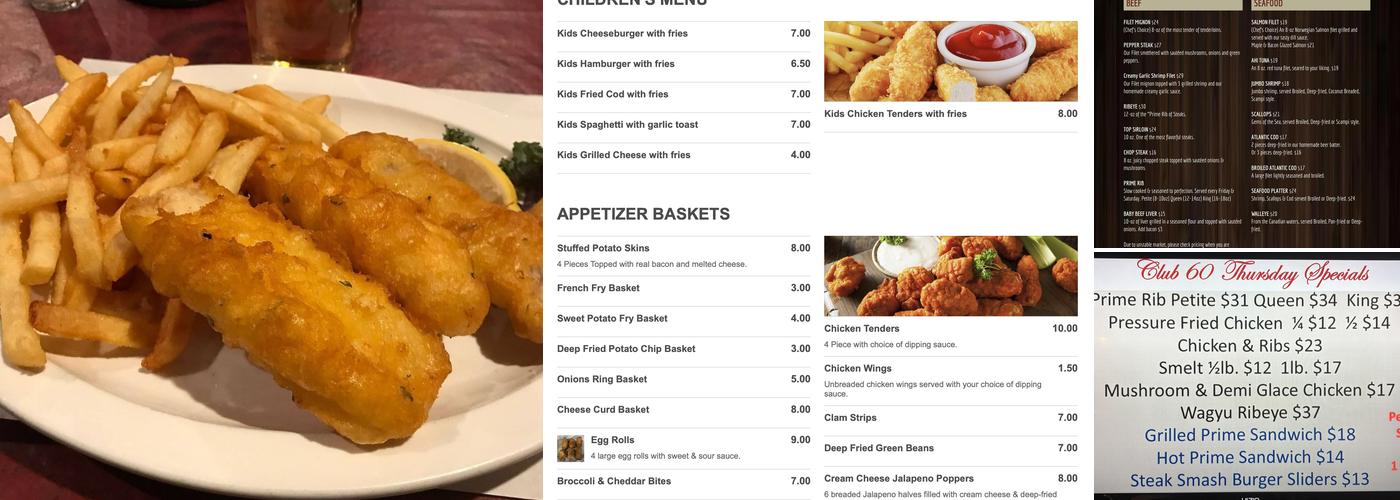Open the Kids Chicken Tenders image
This screenshot has height=500, width=1400.
coord(950,61)
